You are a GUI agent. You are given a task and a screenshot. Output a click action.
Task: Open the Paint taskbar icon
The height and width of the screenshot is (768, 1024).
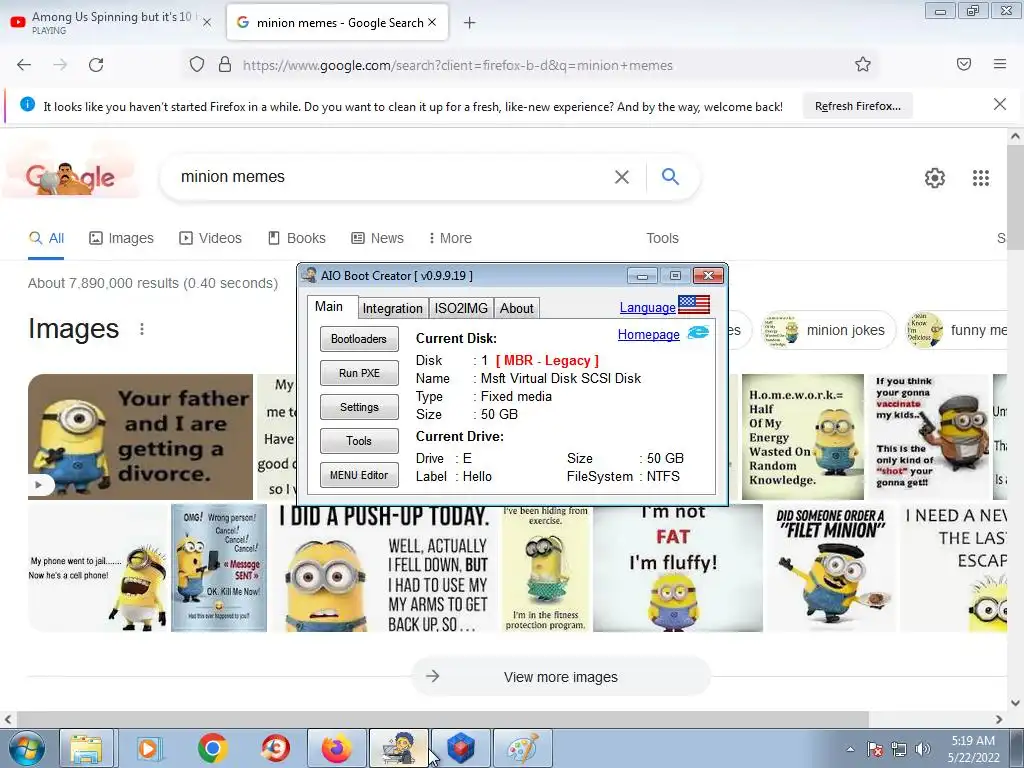(522, 748)
